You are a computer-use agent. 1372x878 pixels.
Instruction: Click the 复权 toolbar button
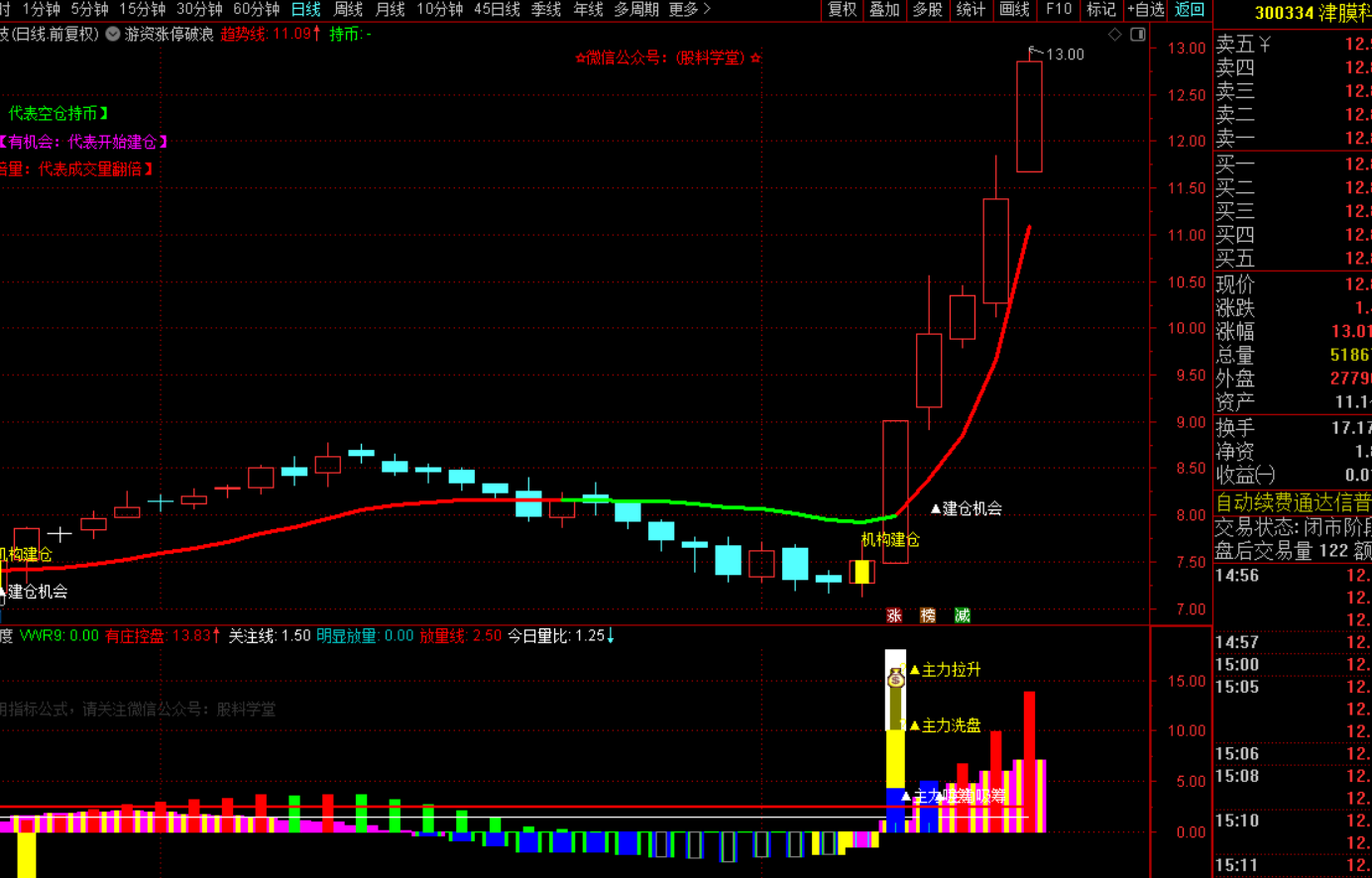point(842,9)
